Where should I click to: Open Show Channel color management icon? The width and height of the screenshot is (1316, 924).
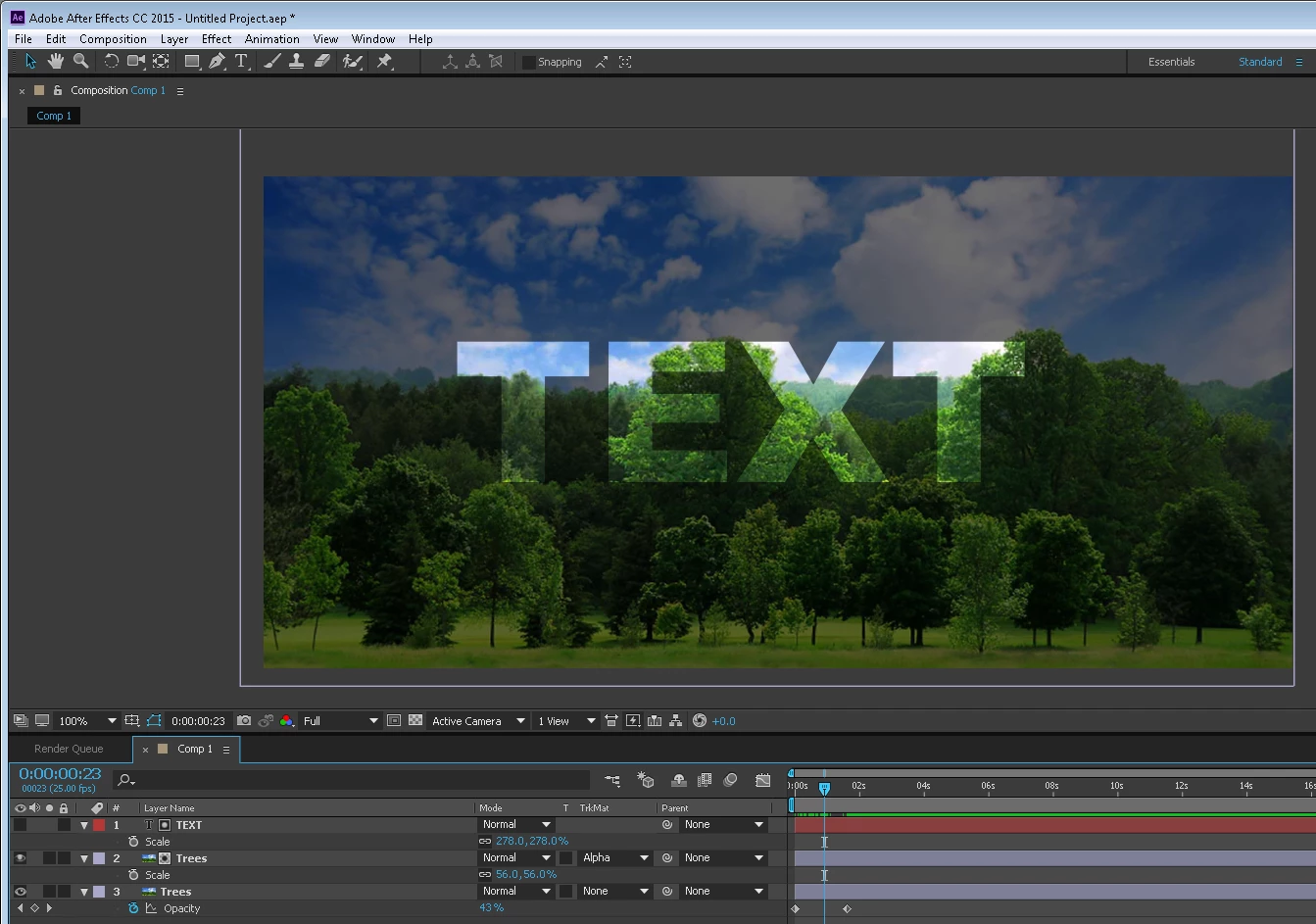click(x=286, y=720)
